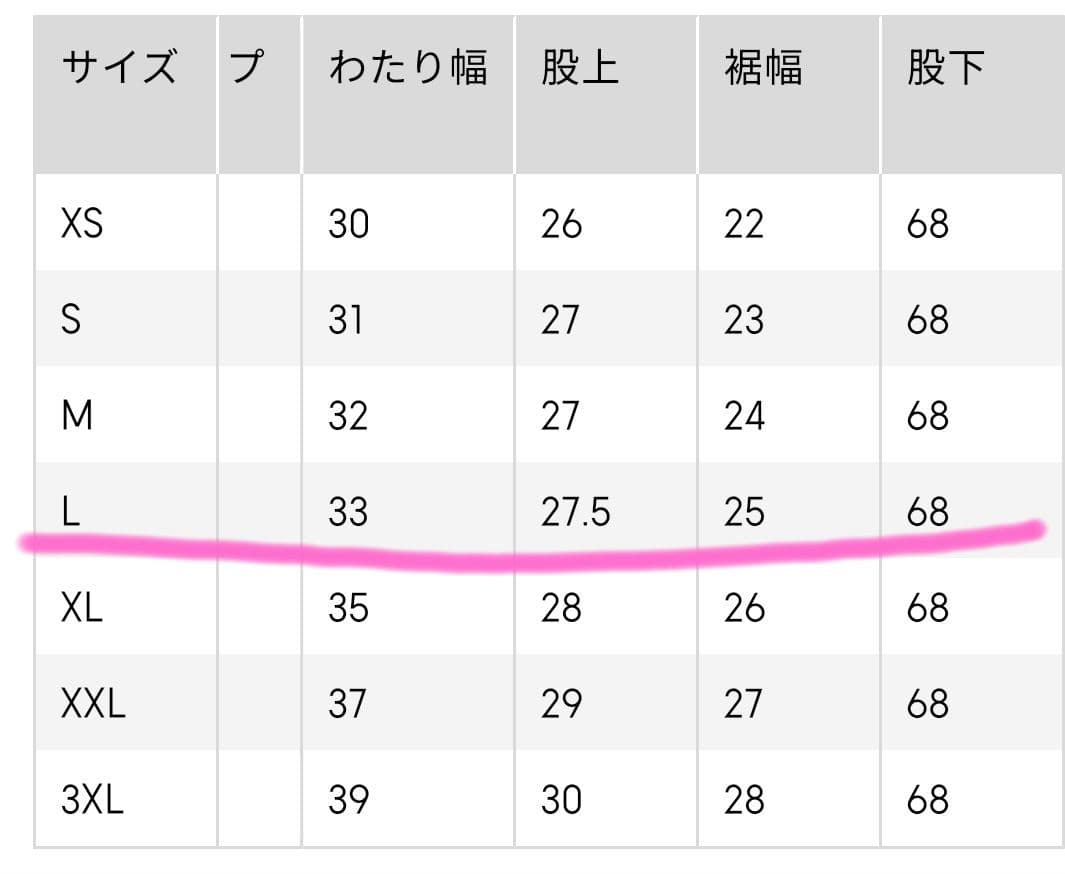Click the 股上 column header
Screen dimensions: 1065x874
[x=580, y=69]
